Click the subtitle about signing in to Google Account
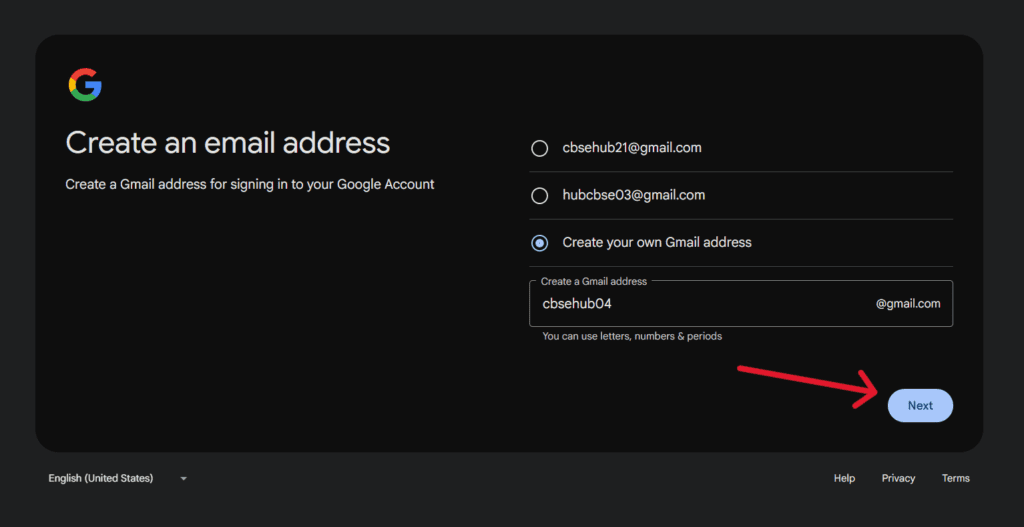Screen dimensions: 1024x527 point(250,185)
